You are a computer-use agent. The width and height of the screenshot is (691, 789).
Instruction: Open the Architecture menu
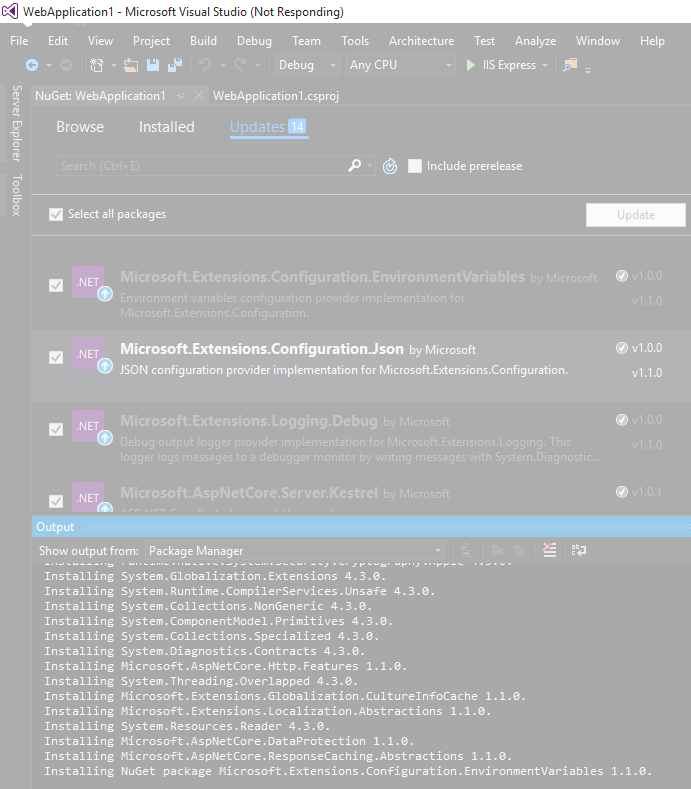click(421, 41)
